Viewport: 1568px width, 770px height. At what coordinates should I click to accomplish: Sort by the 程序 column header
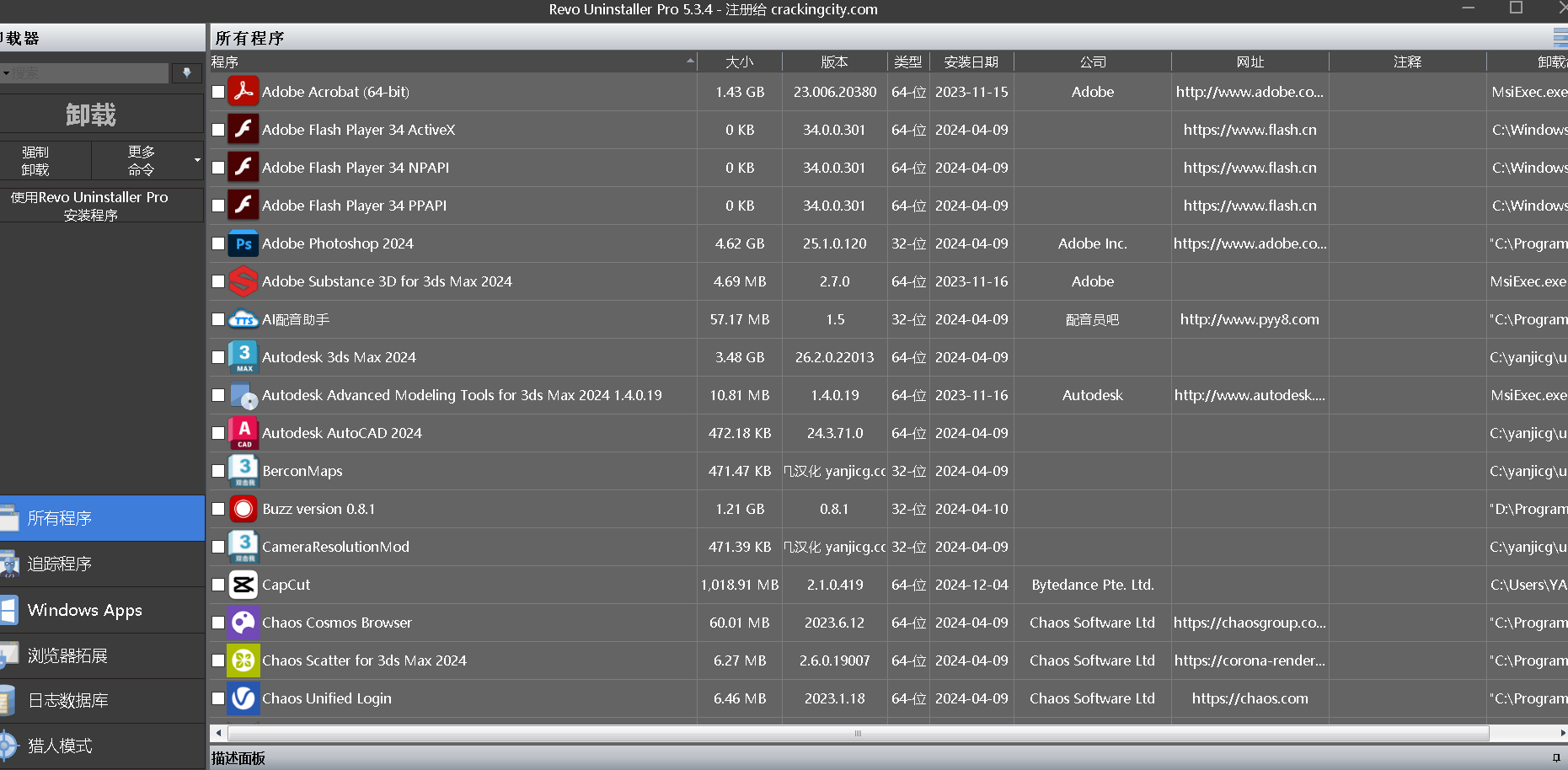pos(453,61)
